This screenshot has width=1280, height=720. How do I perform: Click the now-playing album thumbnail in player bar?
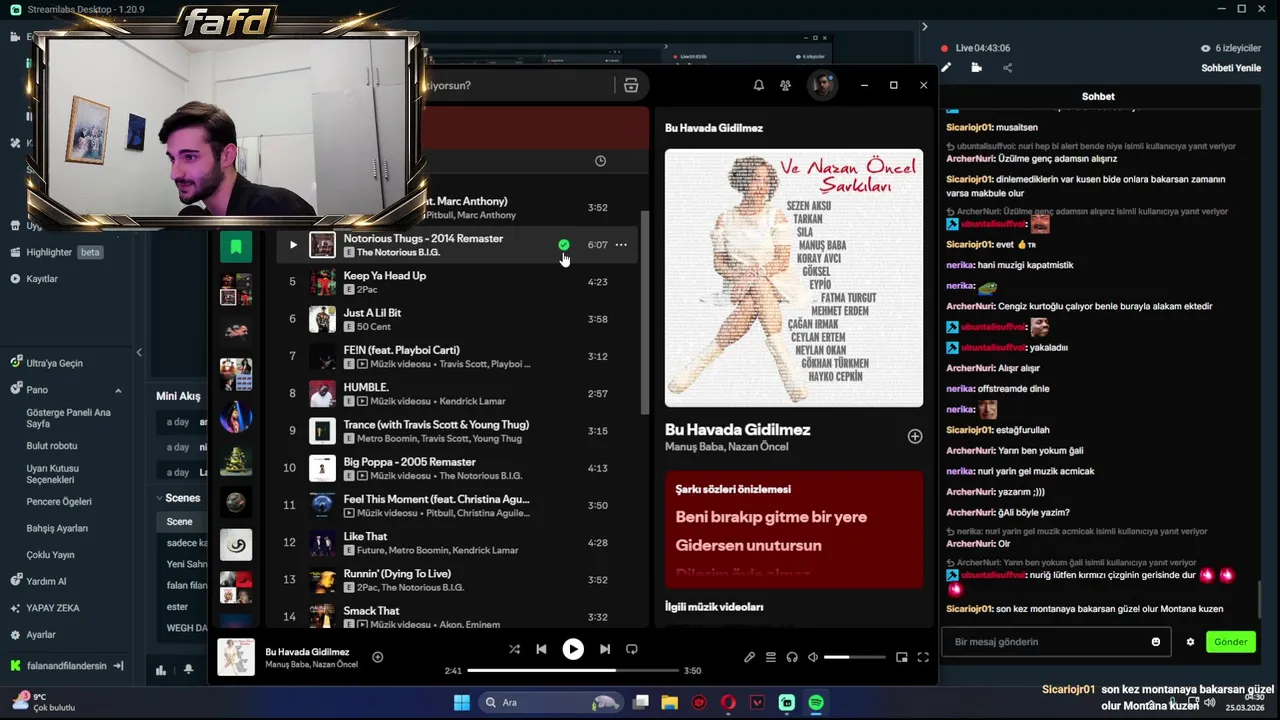coord(236,657)
